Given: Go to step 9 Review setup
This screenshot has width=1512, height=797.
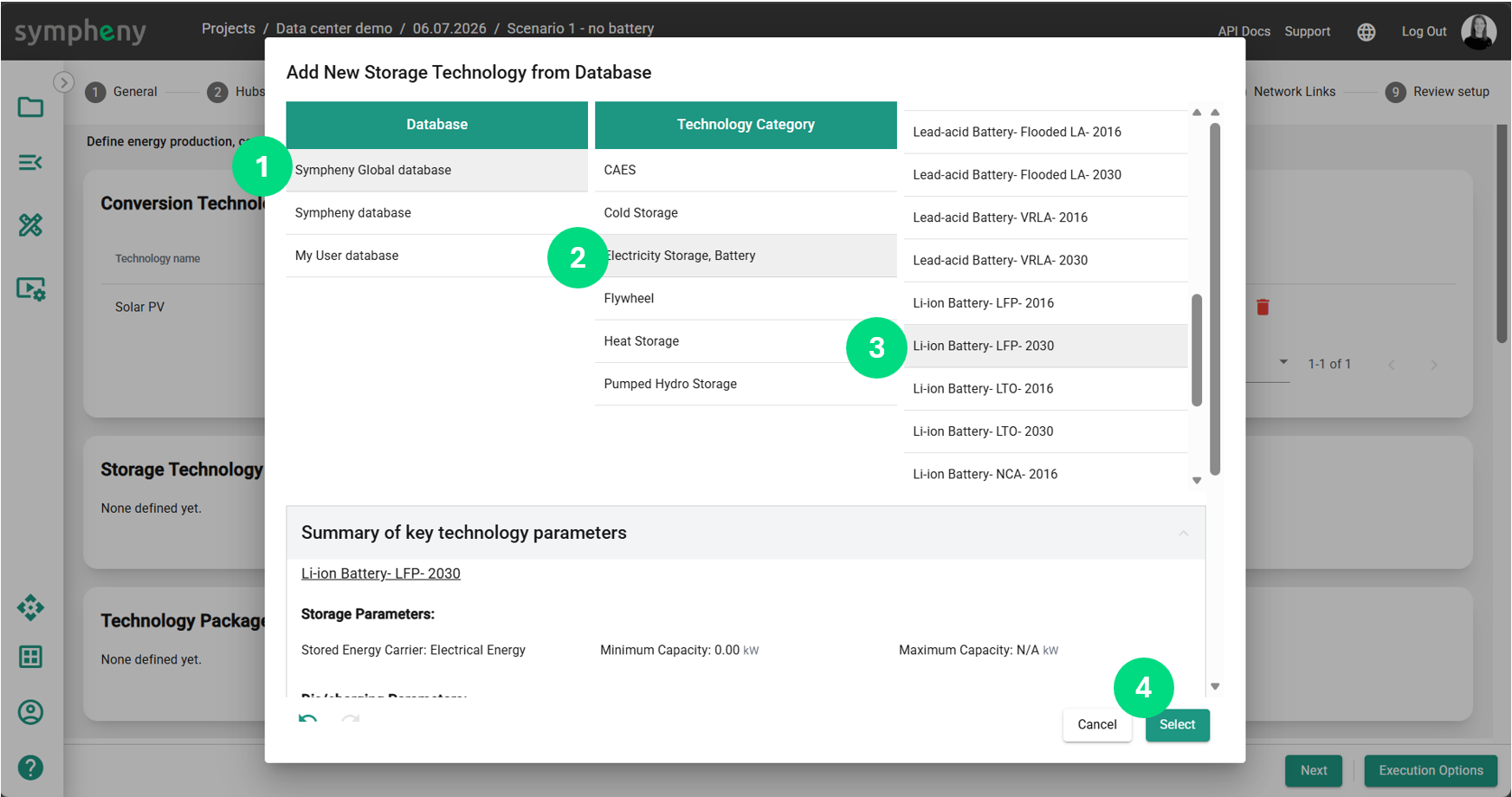Looking at the screenshot, I should point(1438,92).
